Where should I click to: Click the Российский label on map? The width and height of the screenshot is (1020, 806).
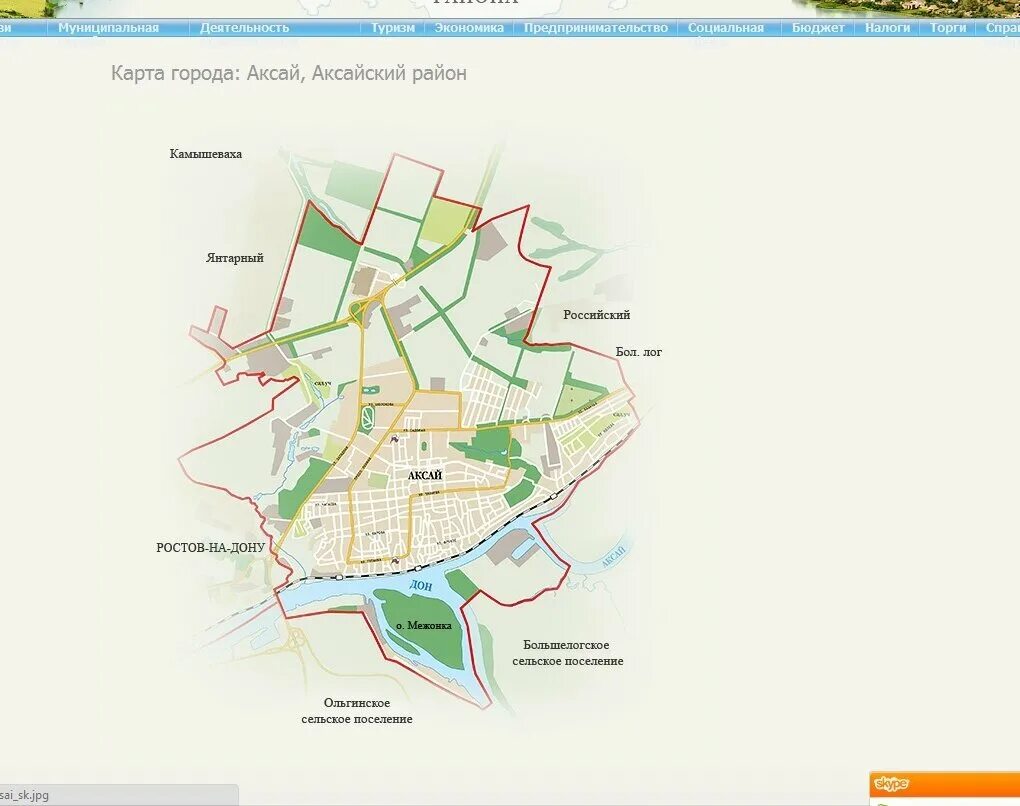pyautogui.click(x=597, y=315)
